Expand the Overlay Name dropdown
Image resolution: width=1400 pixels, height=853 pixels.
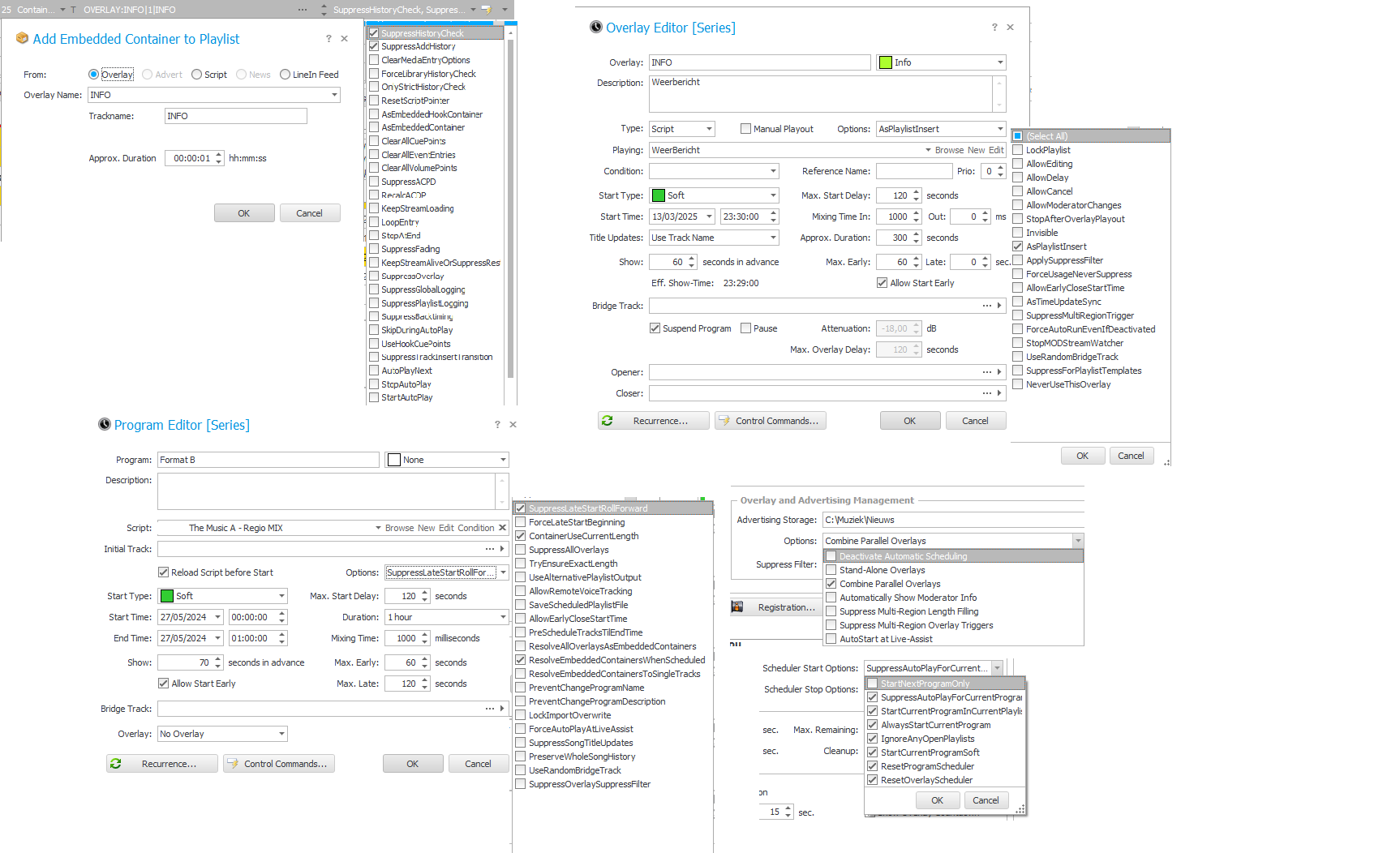point(334,95)
